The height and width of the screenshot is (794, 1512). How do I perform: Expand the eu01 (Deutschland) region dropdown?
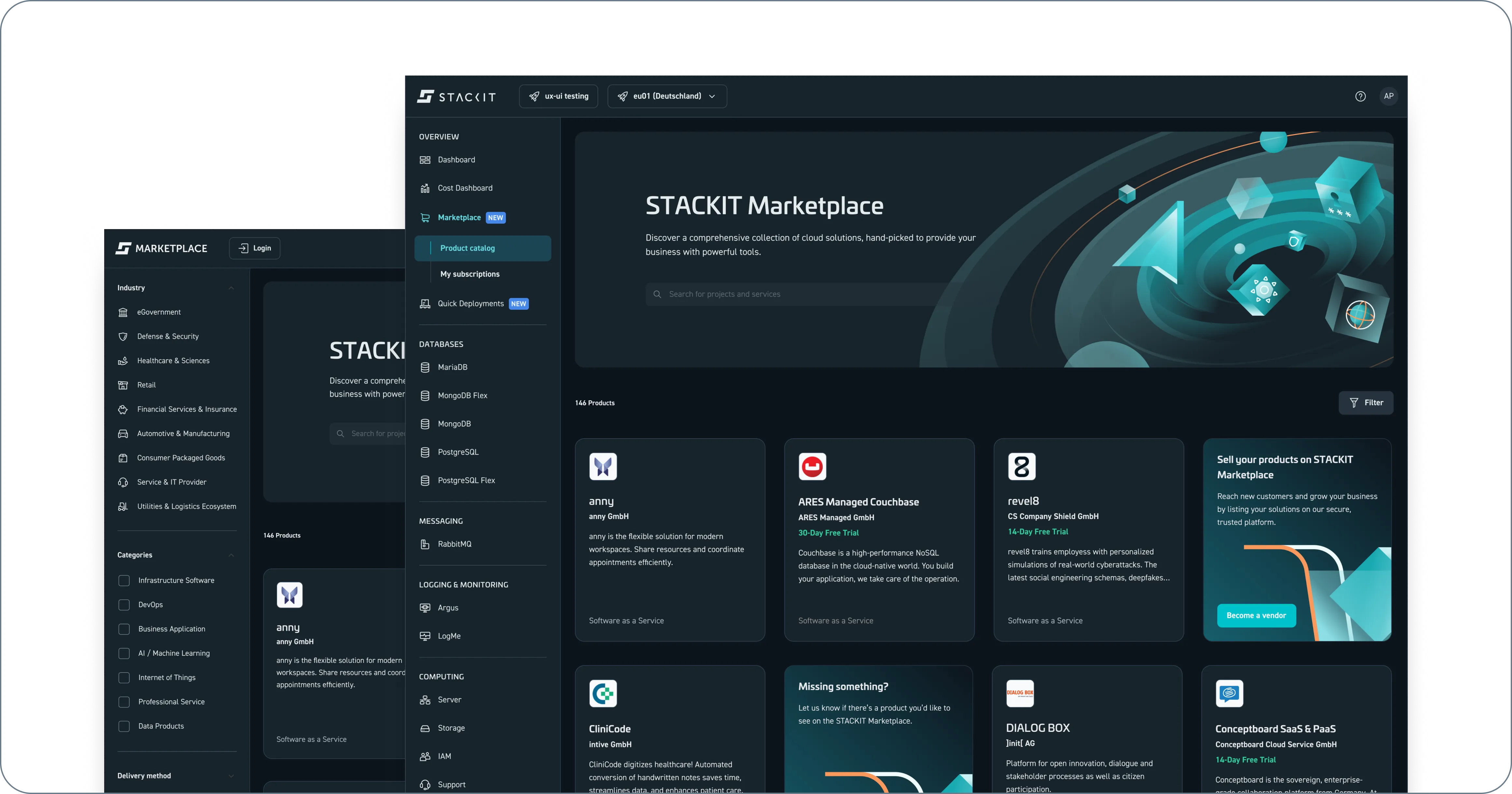coord(667,96)
